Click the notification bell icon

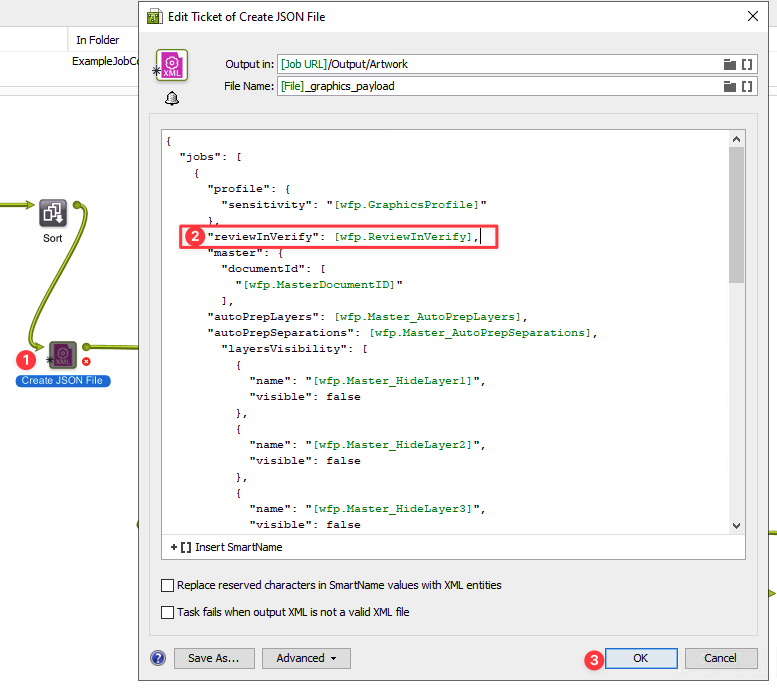point(172,98)
